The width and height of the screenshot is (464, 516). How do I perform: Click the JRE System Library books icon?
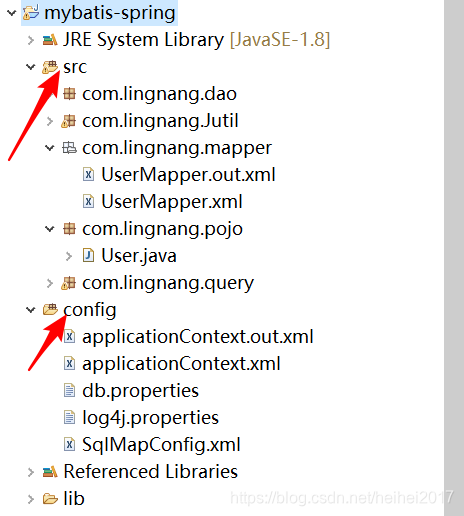coord(50,40)
